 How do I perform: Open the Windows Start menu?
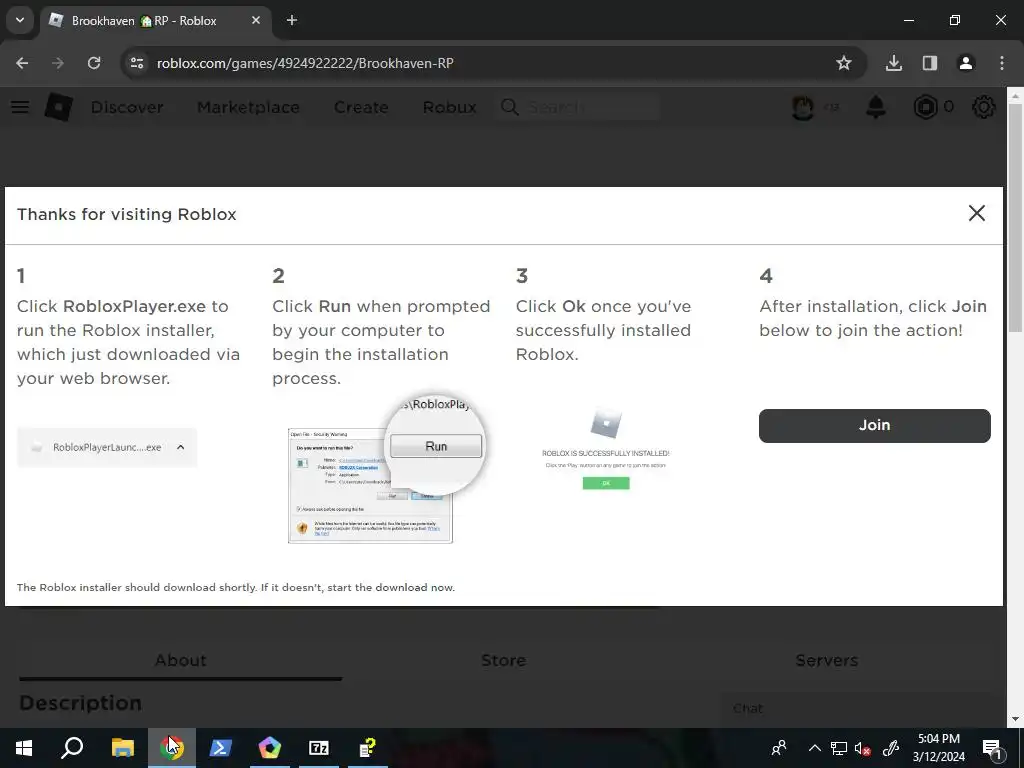[24, 748]
